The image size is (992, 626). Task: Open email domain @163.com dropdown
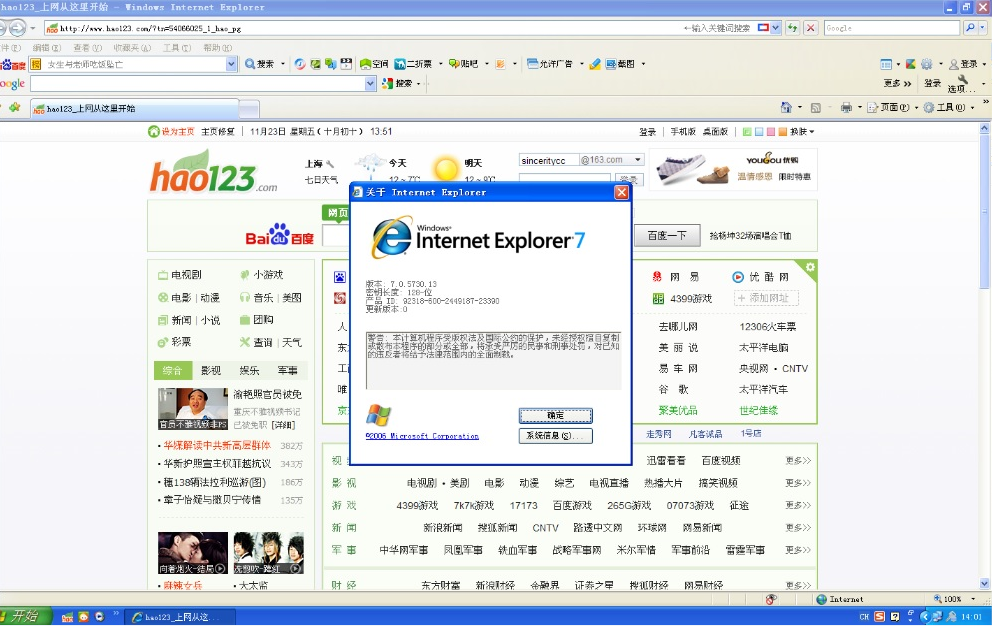(x=638, y=160)
